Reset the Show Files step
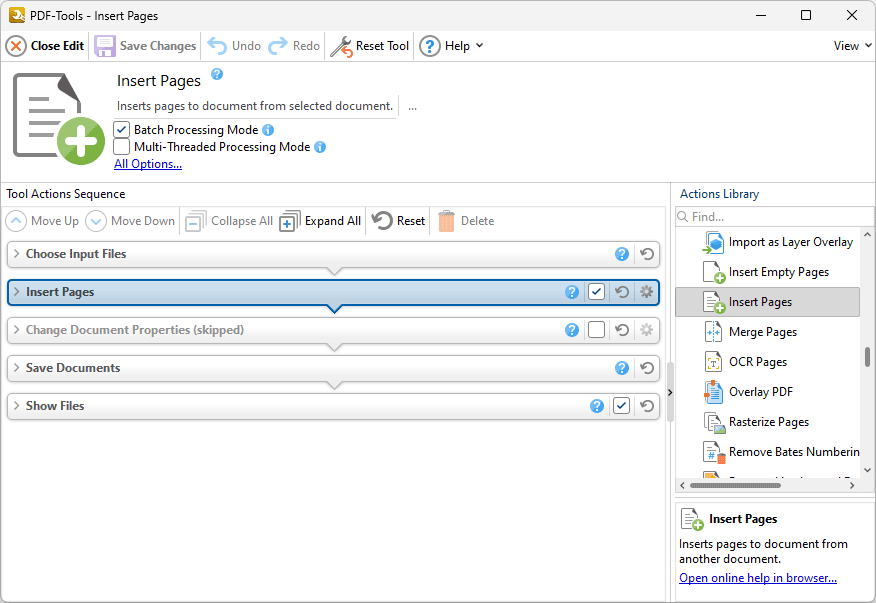 click(647, 406)
